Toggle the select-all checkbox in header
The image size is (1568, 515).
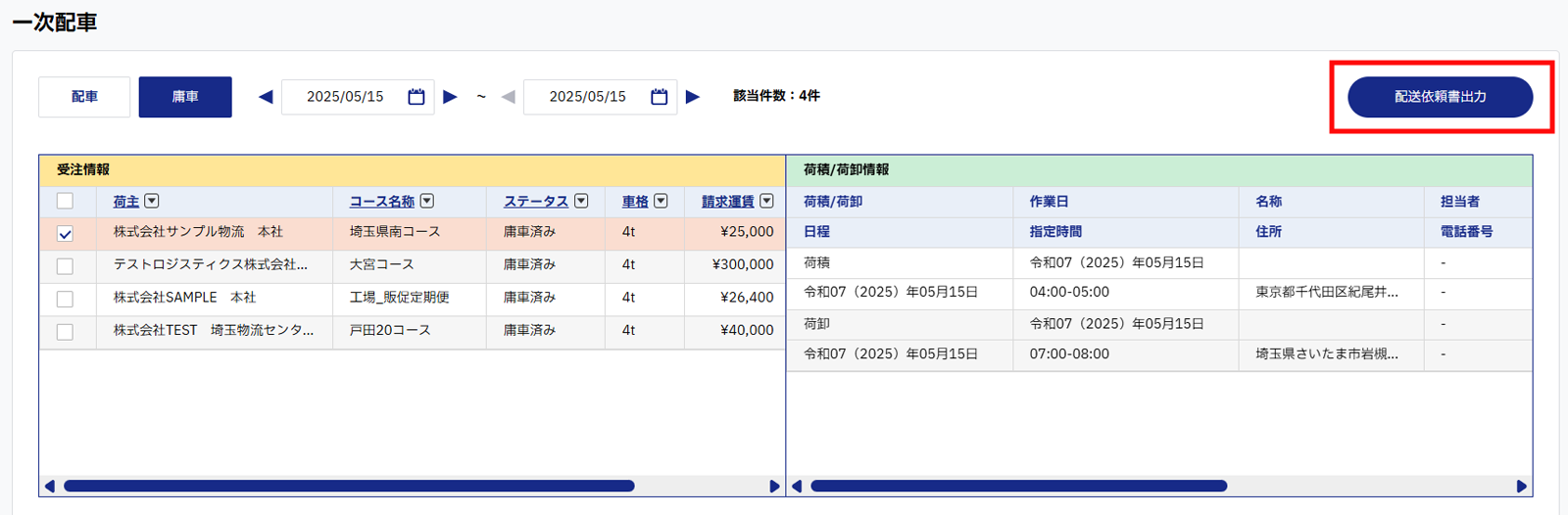point(65,202)
